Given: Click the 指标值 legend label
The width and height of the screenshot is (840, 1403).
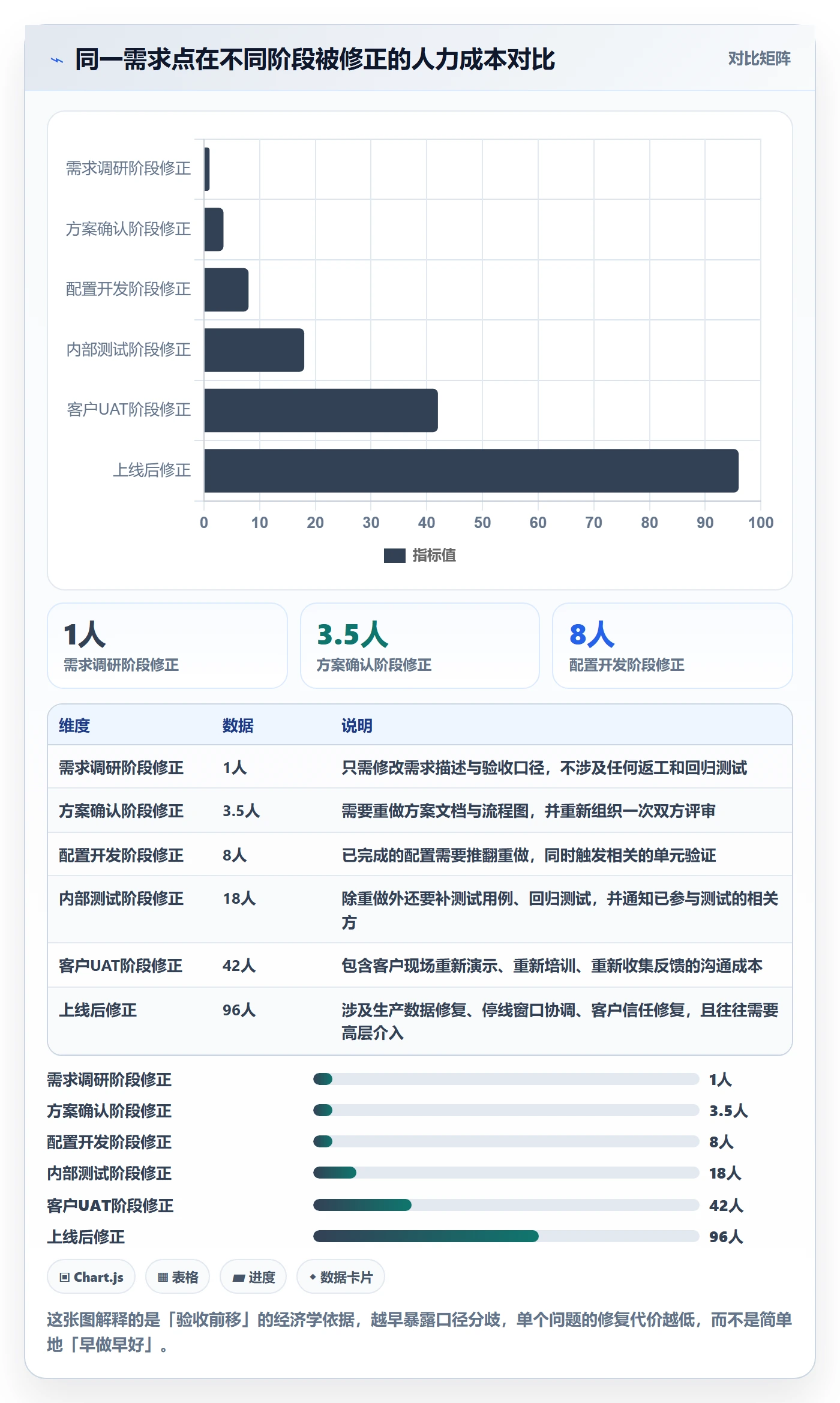Looking at the screenshot, I should (434, 556).
